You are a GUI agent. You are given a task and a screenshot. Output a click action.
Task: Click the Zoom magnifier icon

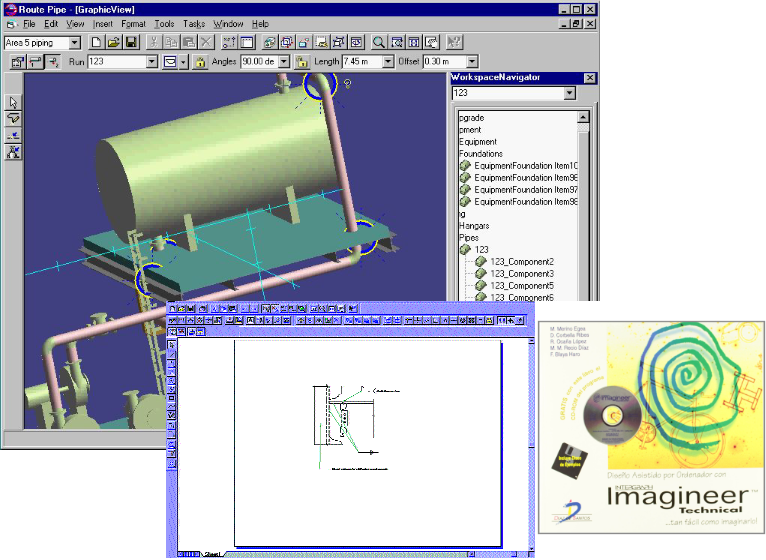click(x=379, y=42)
